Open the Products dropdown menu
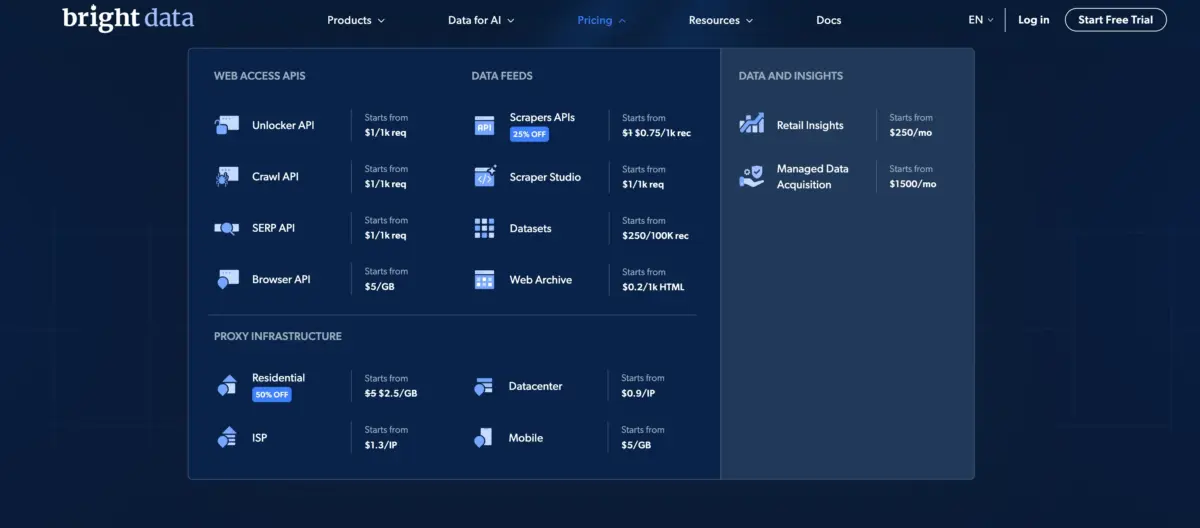The height and width of the screenshot is (528, 1200). click(x=356, y=20)
